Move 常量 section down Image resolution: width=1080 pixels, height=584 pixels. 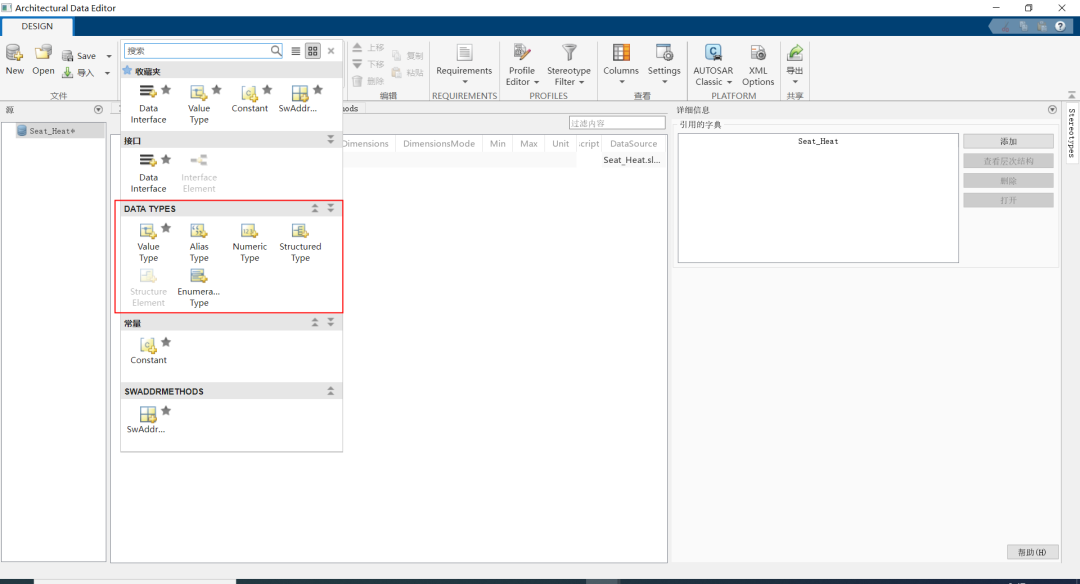(331, 322)
